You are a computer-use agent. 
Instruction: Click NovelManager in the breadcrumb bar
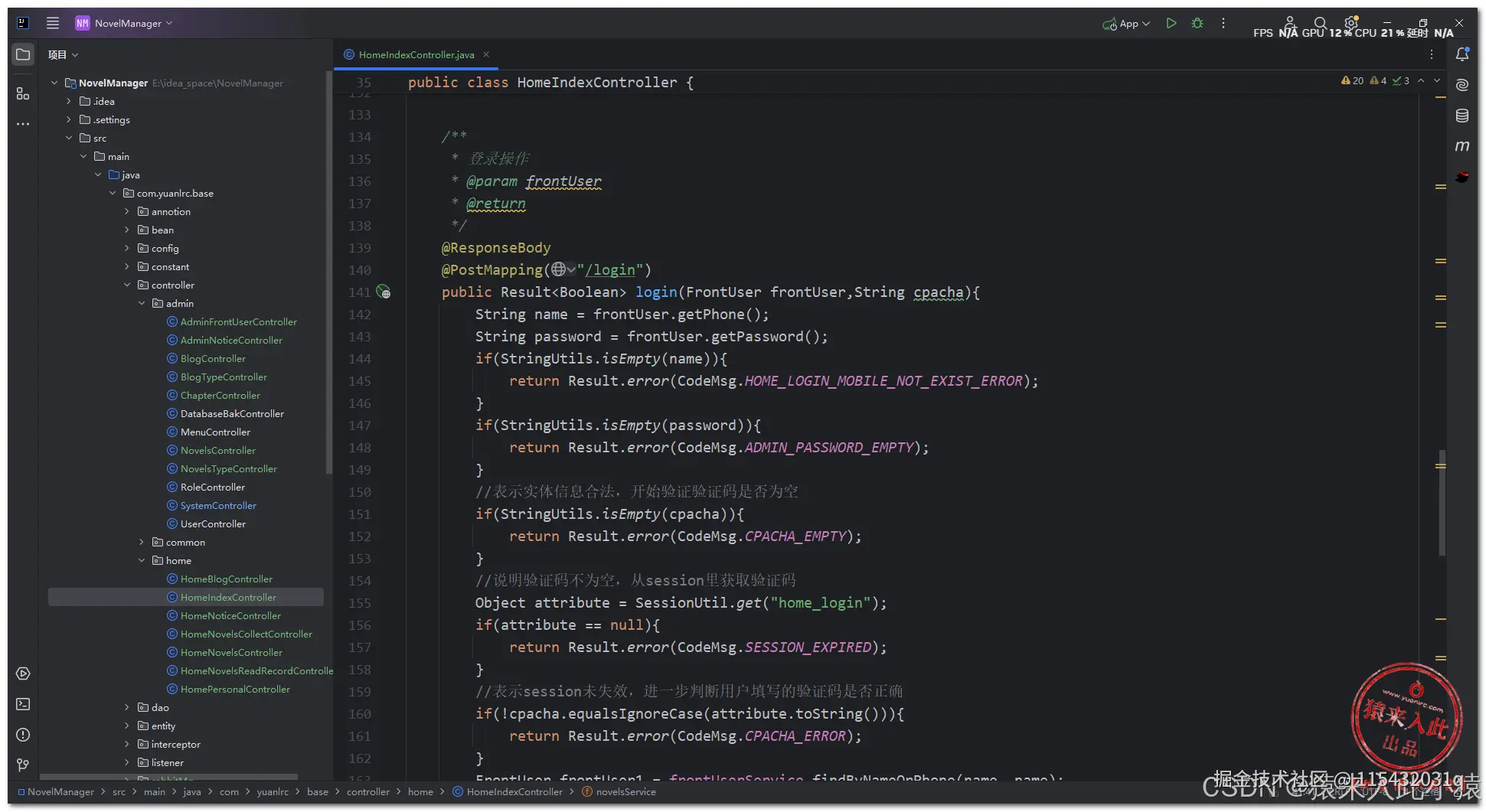coord(60,792)
